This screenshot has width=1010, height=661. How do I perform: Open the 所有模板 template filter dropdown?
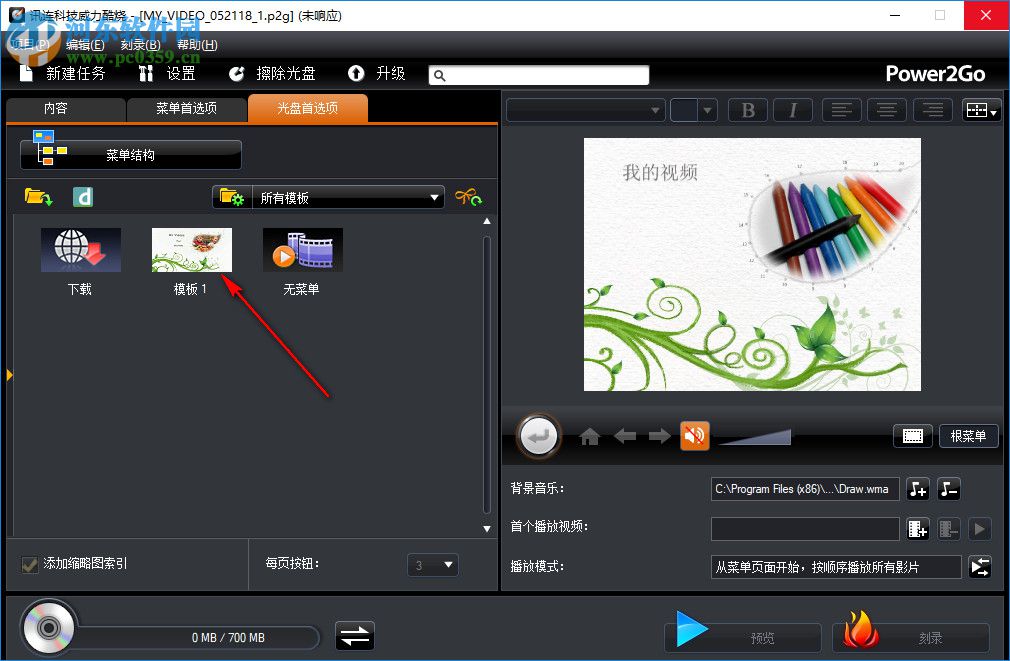347,197
